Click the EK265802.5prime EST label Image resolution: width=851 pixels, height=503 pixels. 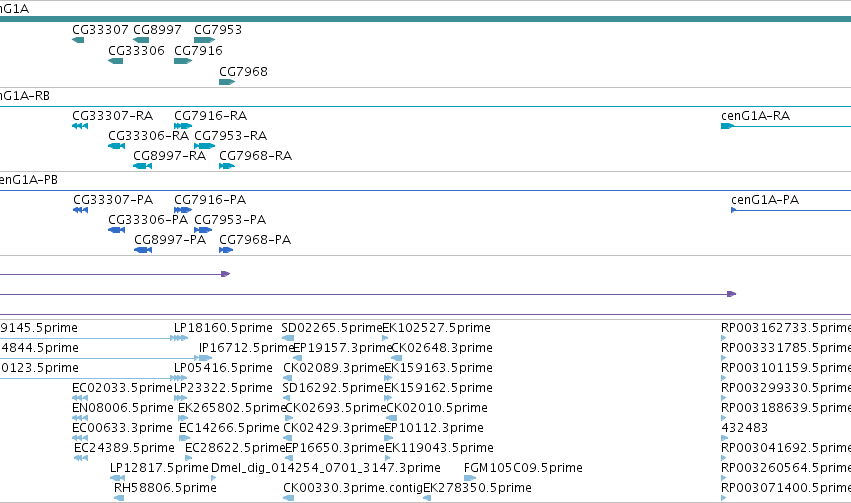tap(232, 408)
